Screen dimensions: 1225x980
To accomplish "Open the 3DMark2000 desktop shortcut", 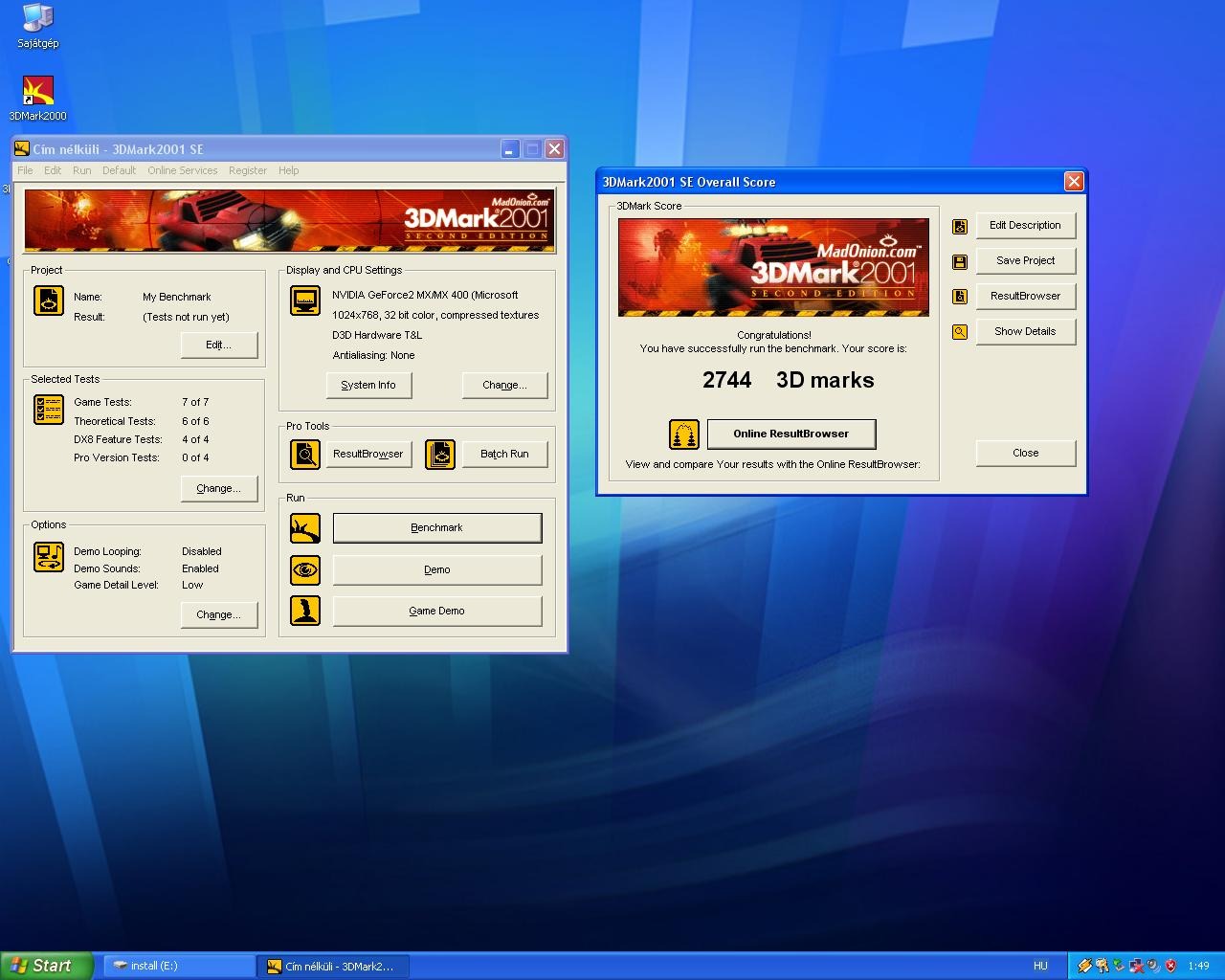I will (x=37, y=99).
